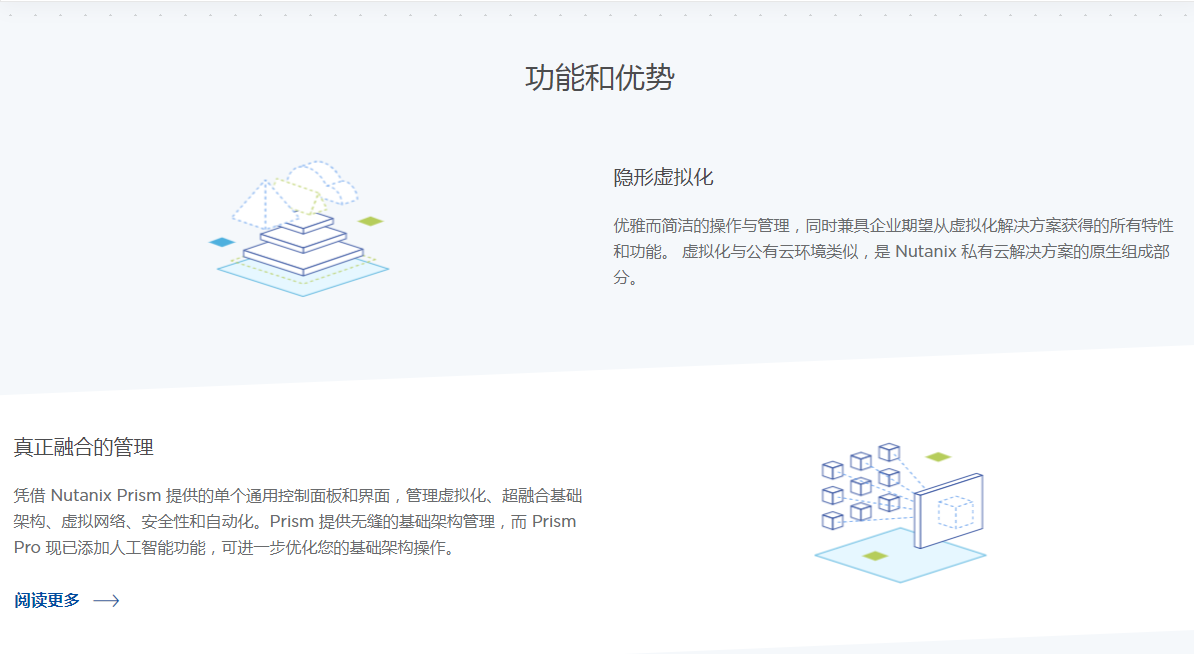Select the monitor panel in the Prism illustration

coord(949,510)
